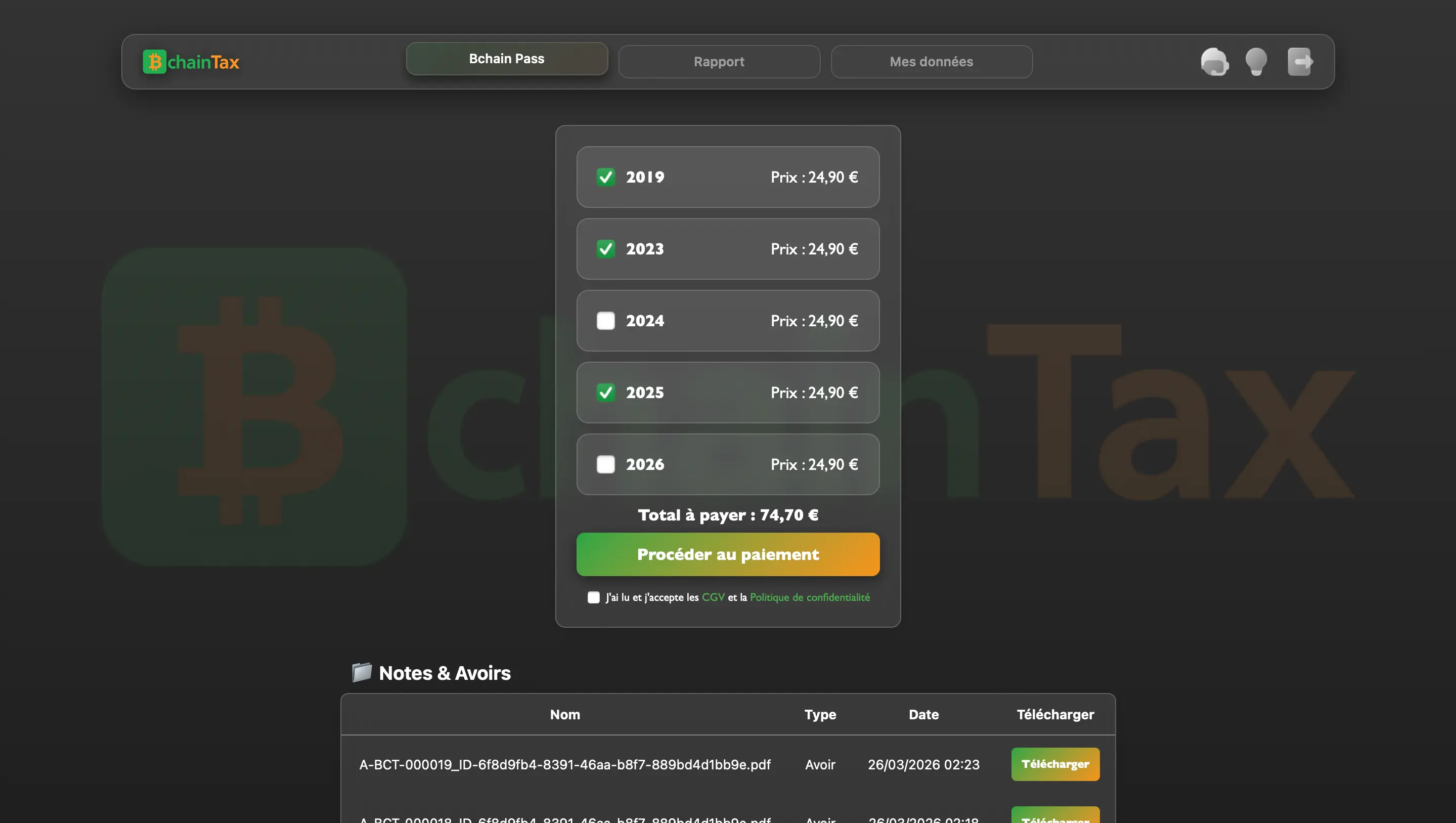Click the Date column header

[x=923, y=714]
